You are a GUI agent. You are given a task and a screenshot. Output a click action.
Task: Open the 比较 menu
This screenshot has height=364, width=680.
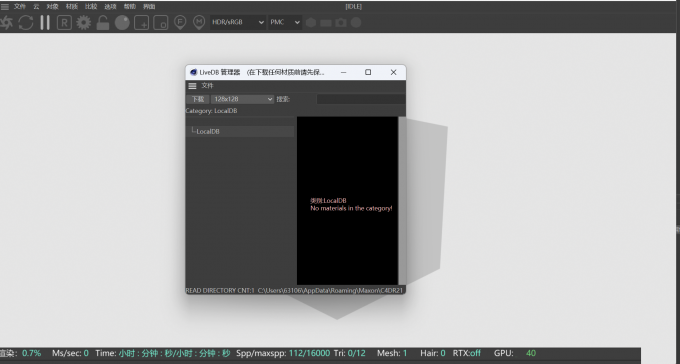(x=91, y=7)
